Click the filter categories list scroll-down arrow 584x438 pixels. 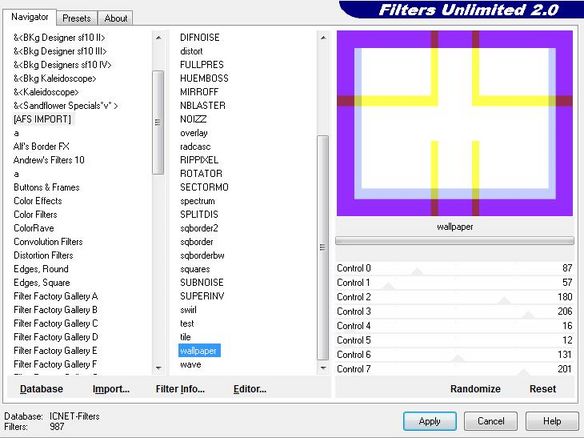158,368
